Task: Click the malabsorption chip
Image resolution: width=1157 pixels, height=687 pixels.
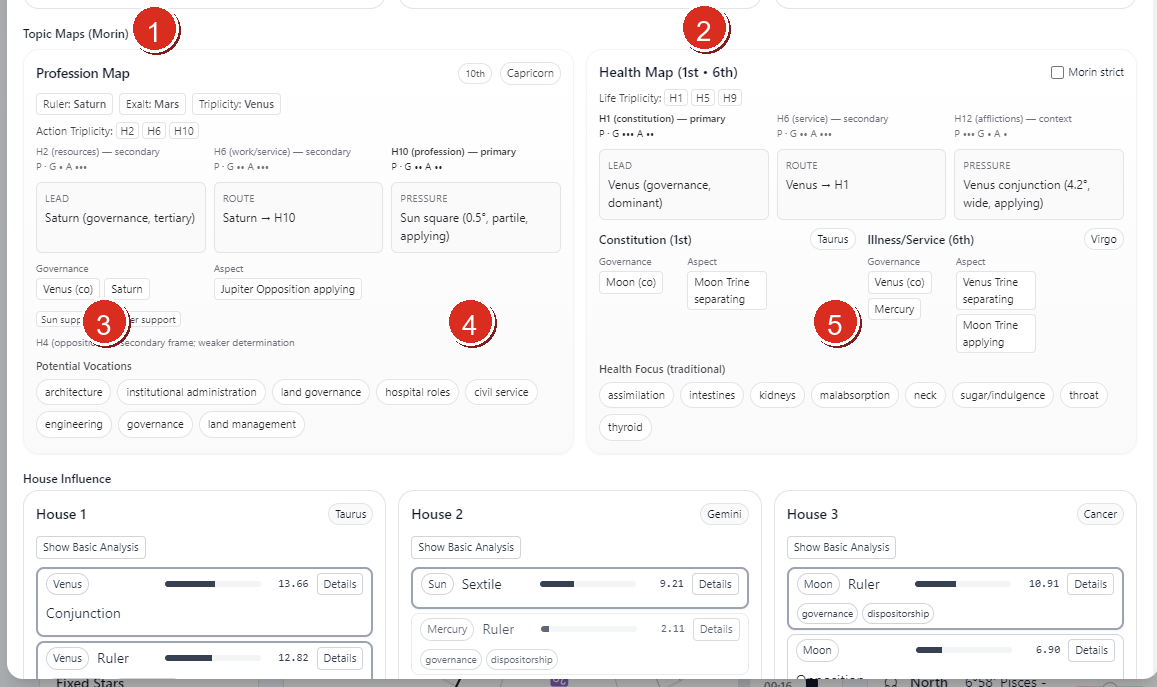Action: click(x=854, y=395)
